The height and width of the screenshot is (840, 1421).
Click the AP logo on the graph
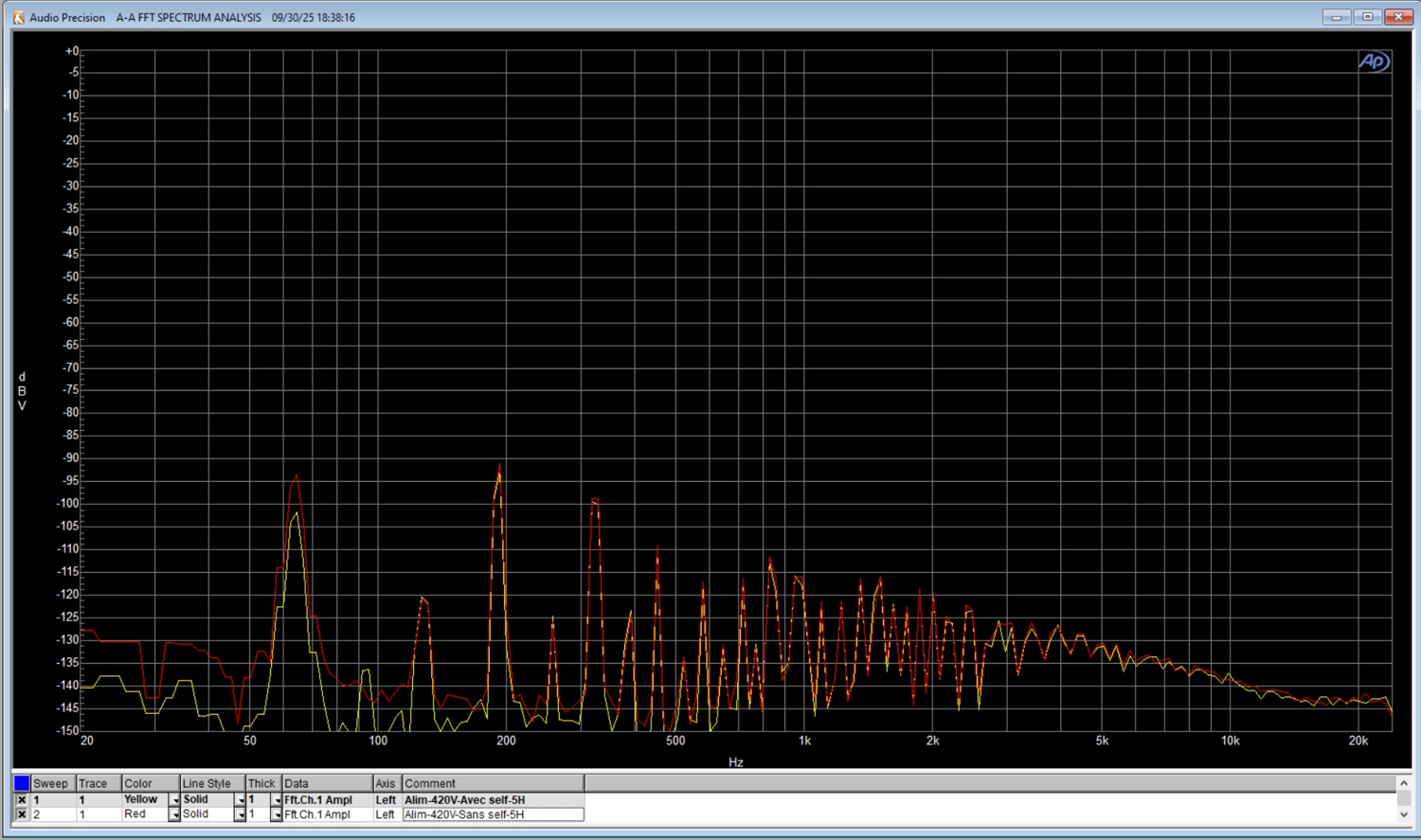click(x=1373, y=63)
